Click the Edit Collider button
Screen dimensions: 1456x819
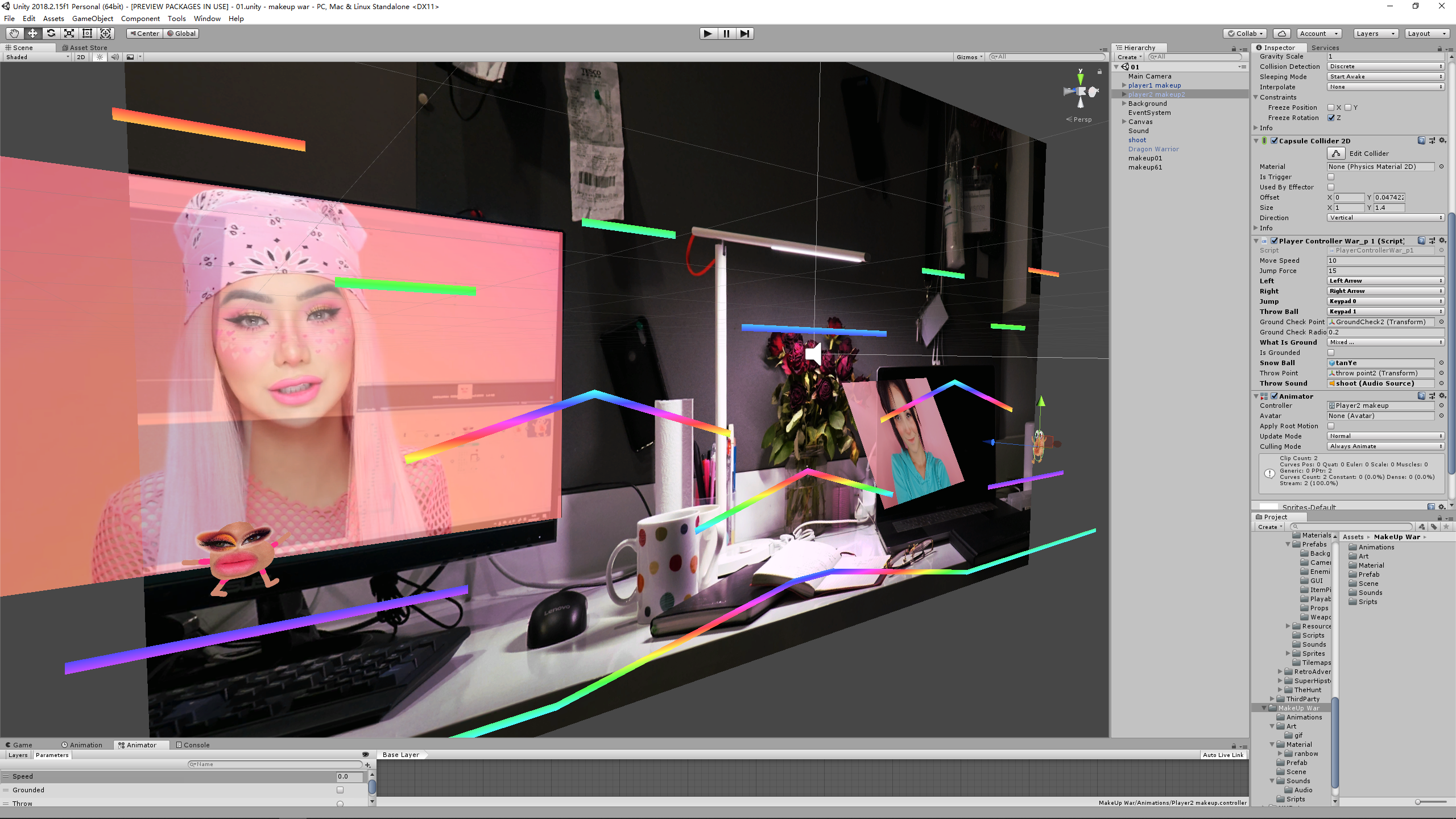[1336, 154]
